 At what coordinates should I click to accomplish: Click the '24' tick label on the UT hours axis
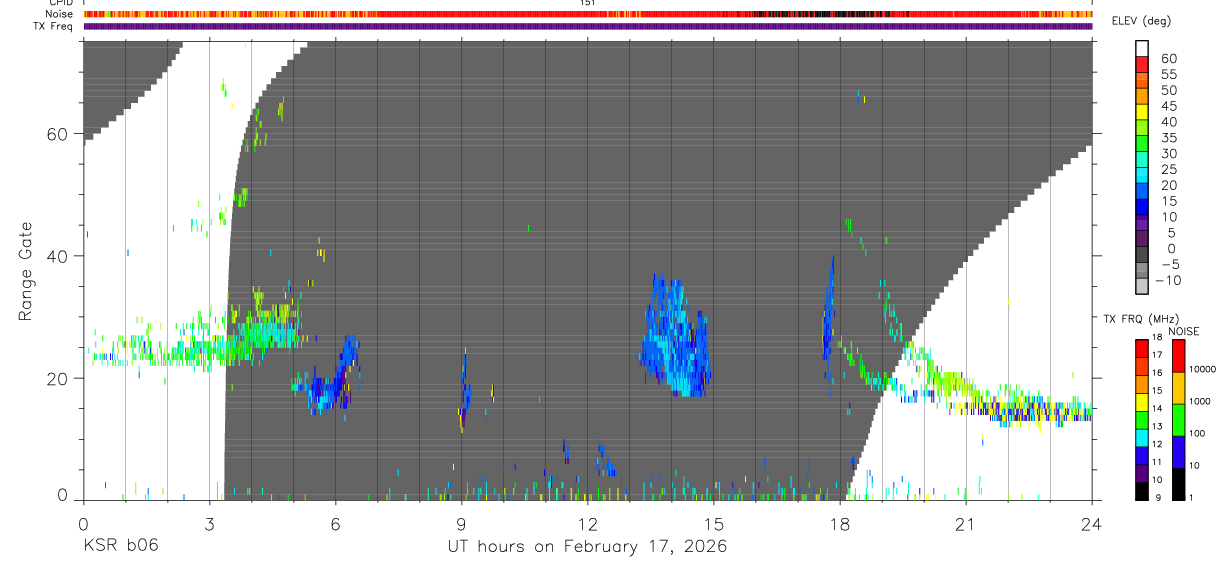(1091, 523)
